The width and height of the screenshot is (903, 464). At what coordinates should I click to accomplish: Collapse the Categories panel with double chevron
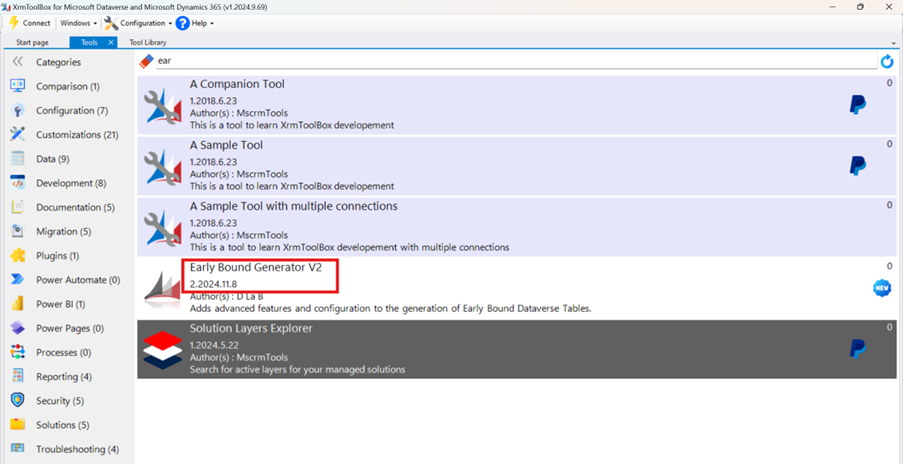(17, 62)
